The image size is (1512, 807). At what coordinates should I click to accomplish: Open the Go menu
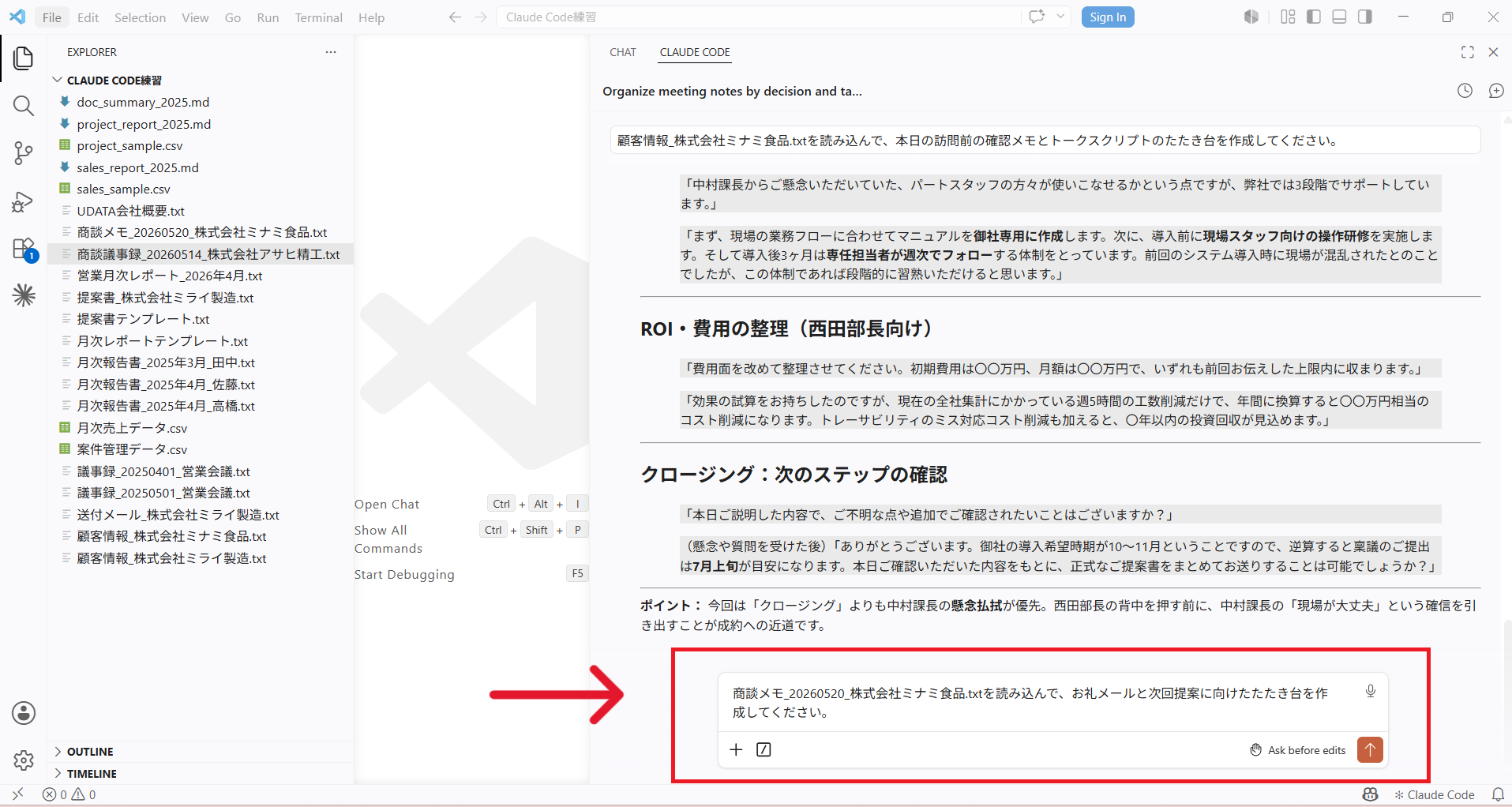click(233, 17)
